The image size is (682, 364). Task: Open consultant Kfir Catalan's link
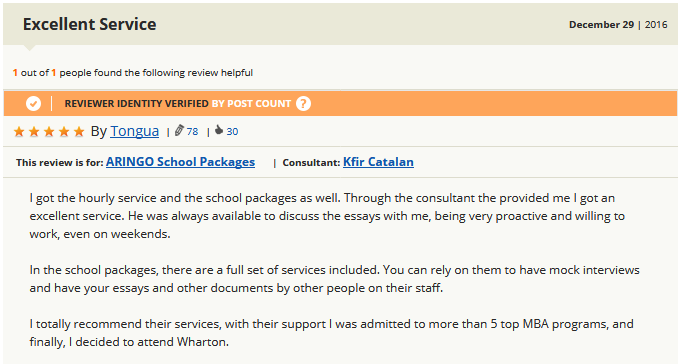tap(378, 162)
